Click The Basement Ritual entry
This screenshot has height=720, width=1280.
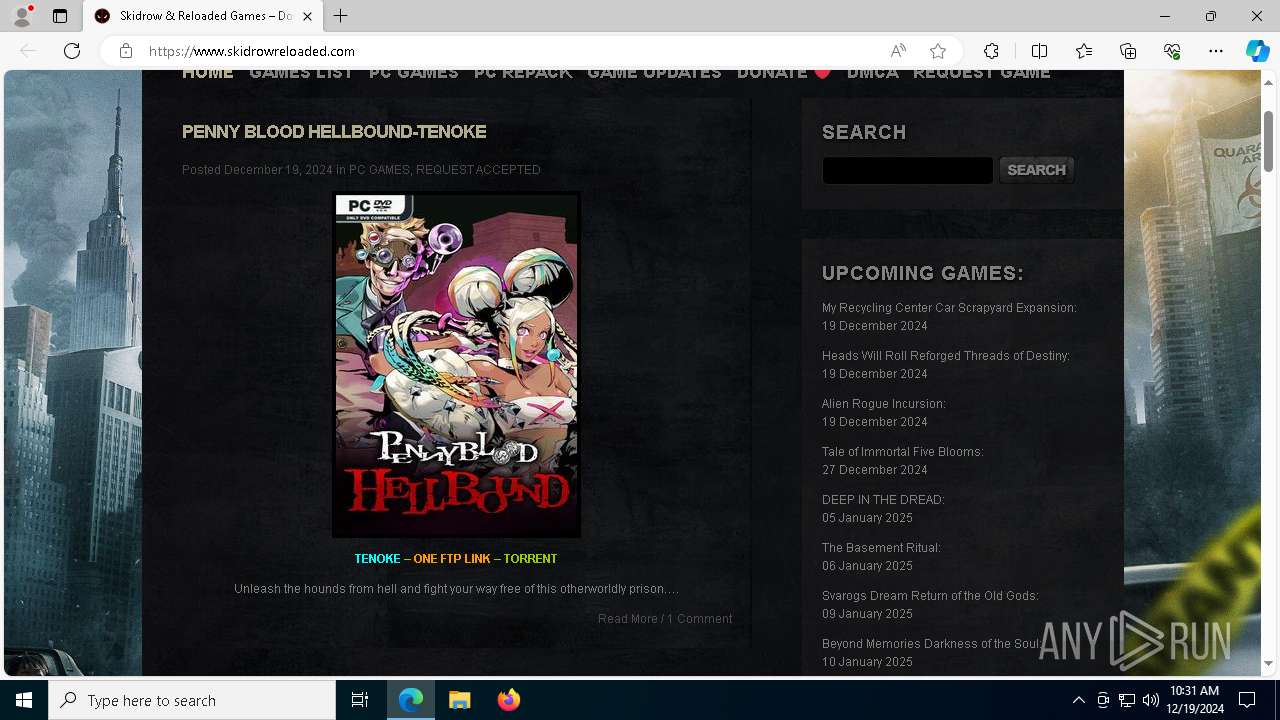pos(881,548)
